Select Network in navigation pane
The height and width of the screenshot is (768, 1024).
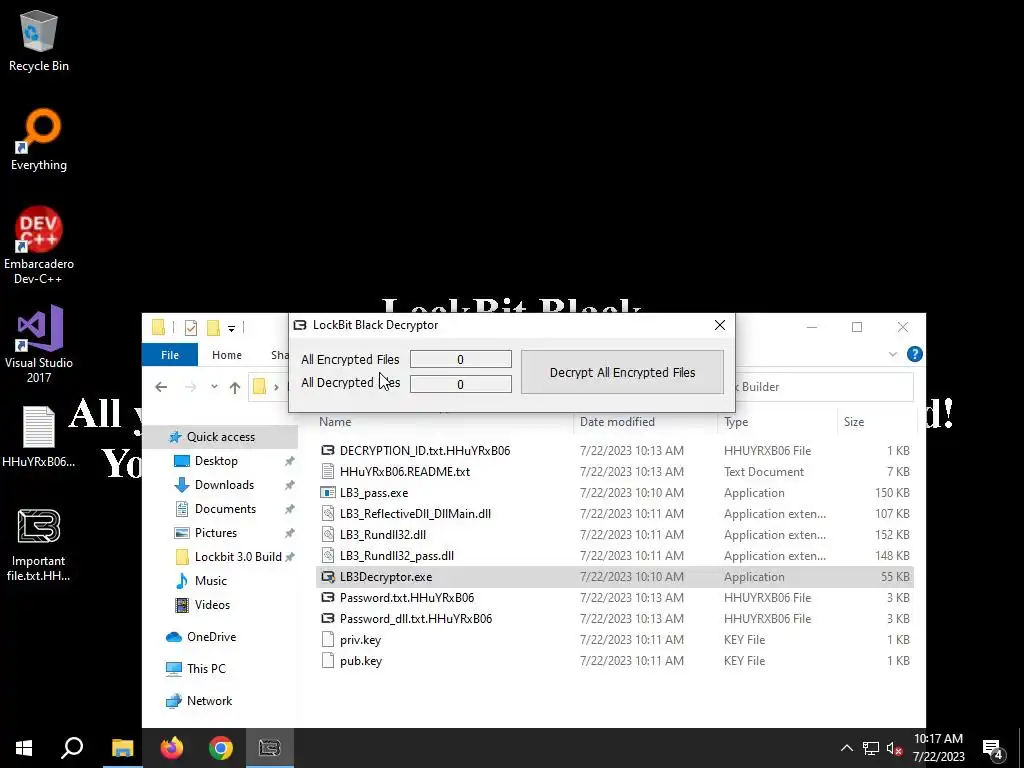209,701
